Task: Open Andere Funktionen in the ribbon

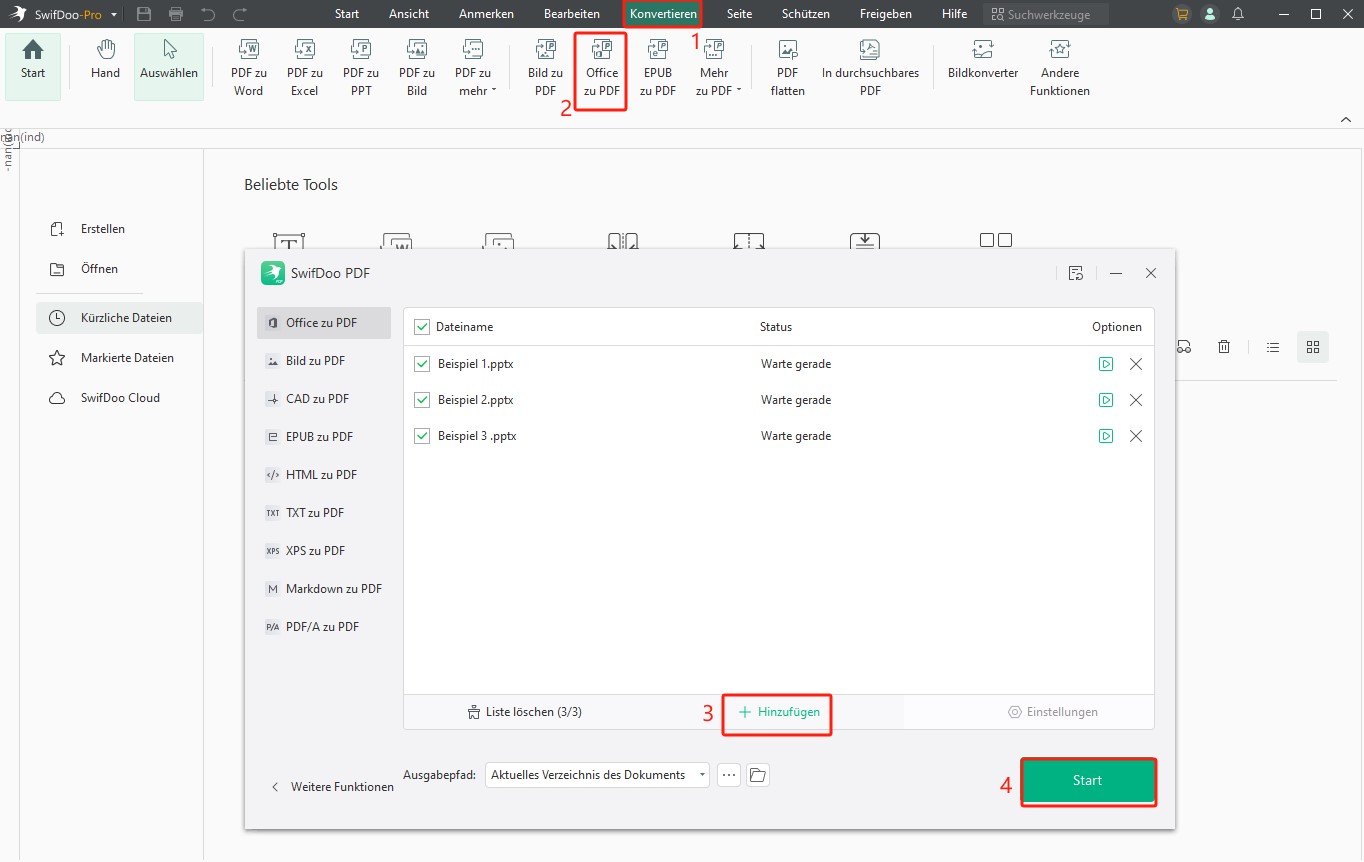Action: (1060, 68)
